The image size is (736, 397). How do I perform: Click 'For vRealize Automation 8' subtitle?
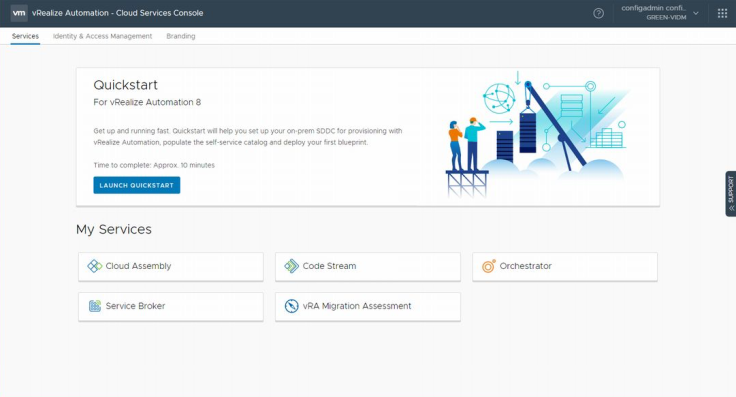click(147, 102)
